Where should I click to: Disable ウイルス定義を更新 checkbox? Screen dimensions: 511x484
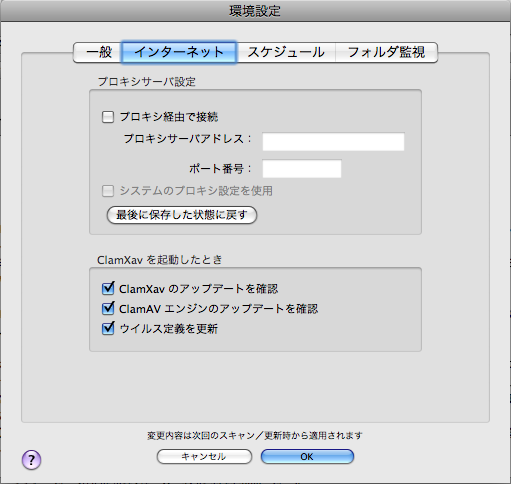tap(108, 328)
